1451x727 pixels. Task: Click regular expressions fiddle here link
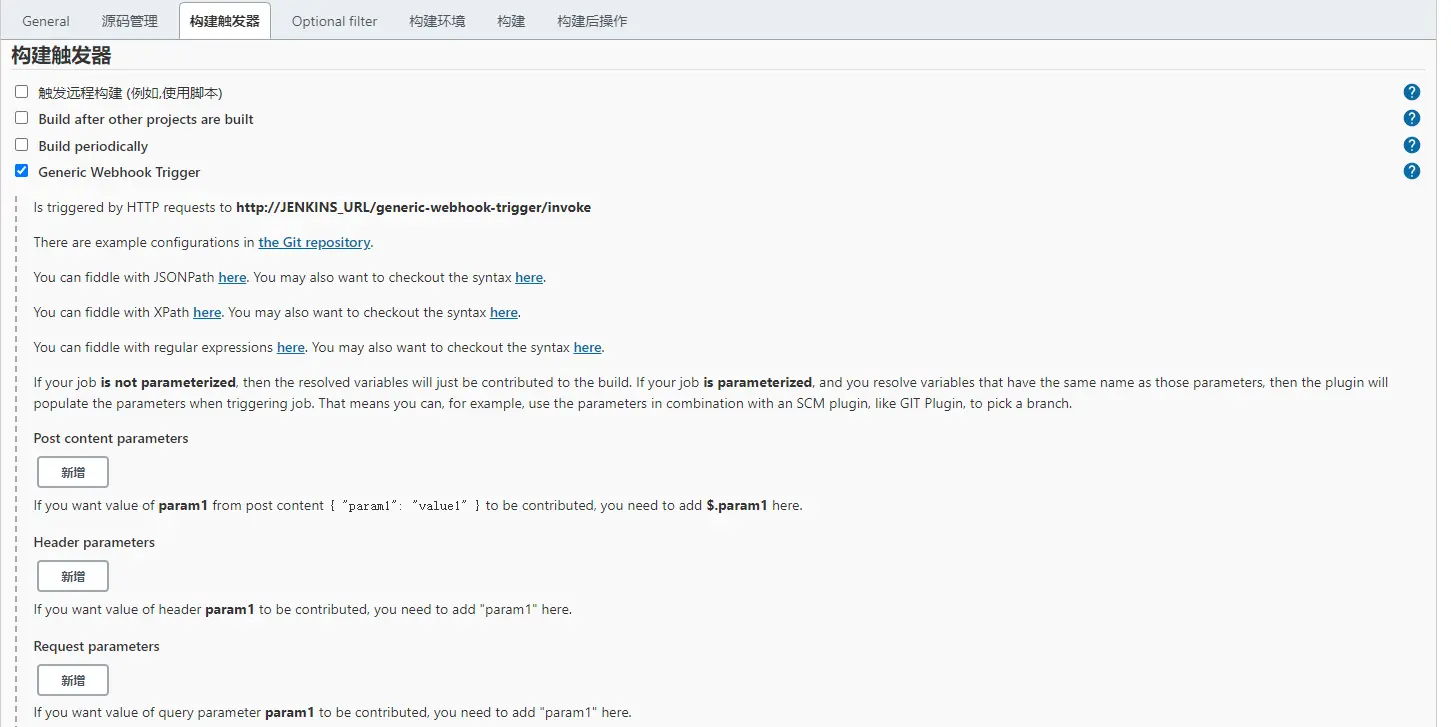291,348
